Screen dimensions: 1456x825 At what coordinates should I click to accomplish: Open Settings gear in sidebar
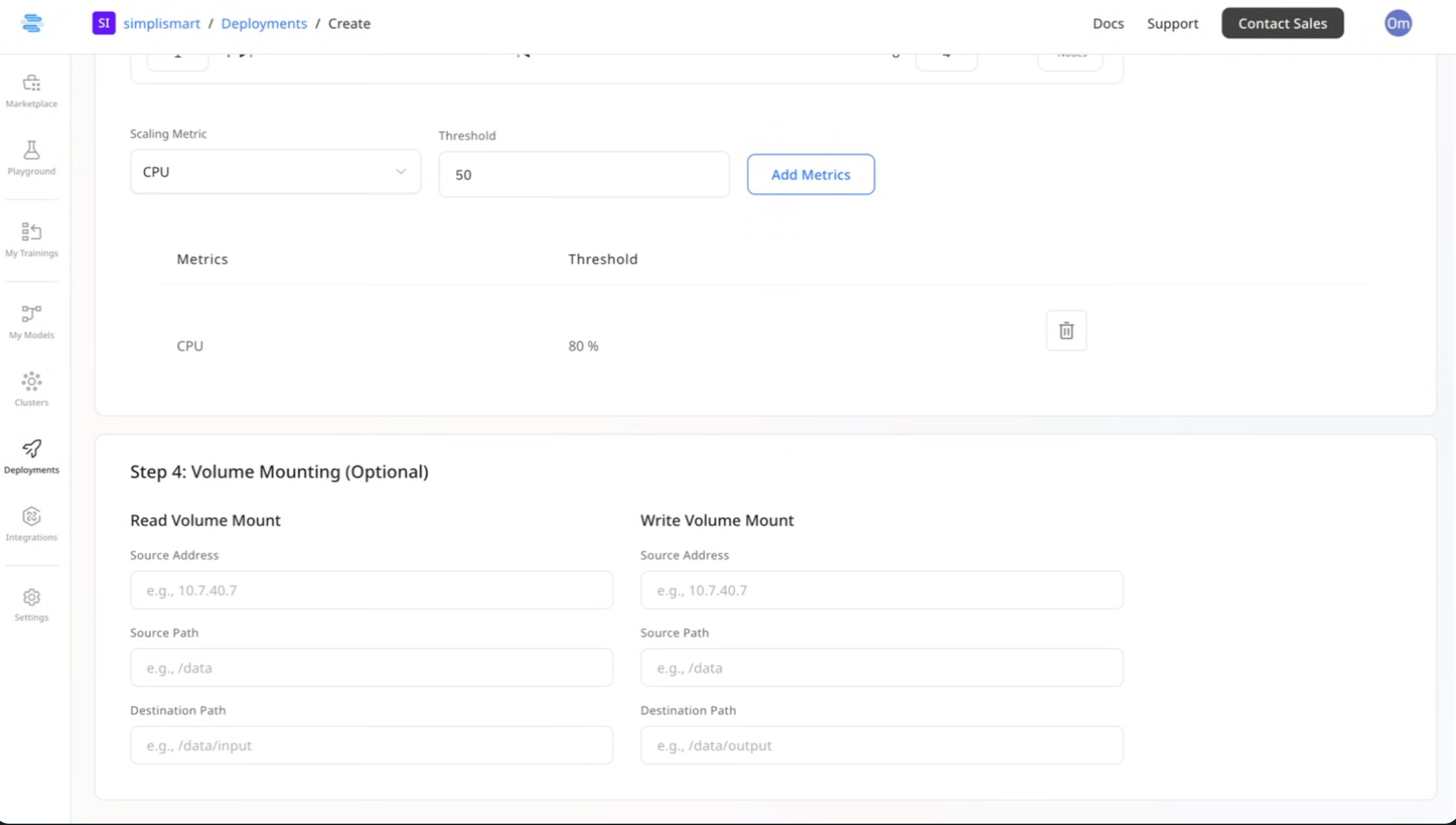tap(32, 604)
